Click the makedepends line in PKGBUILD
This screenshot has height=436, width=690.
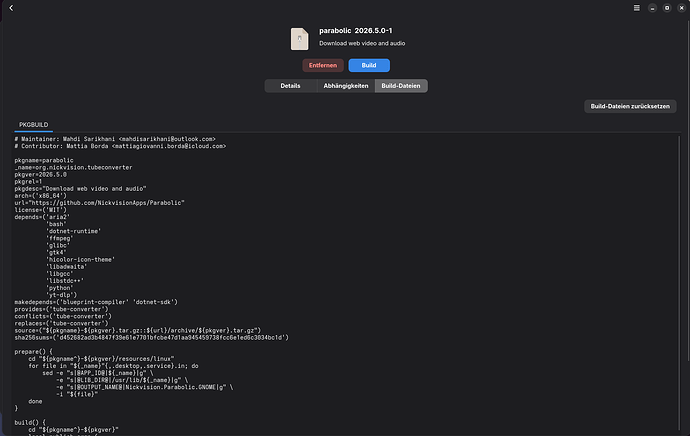tap(96, 302)
